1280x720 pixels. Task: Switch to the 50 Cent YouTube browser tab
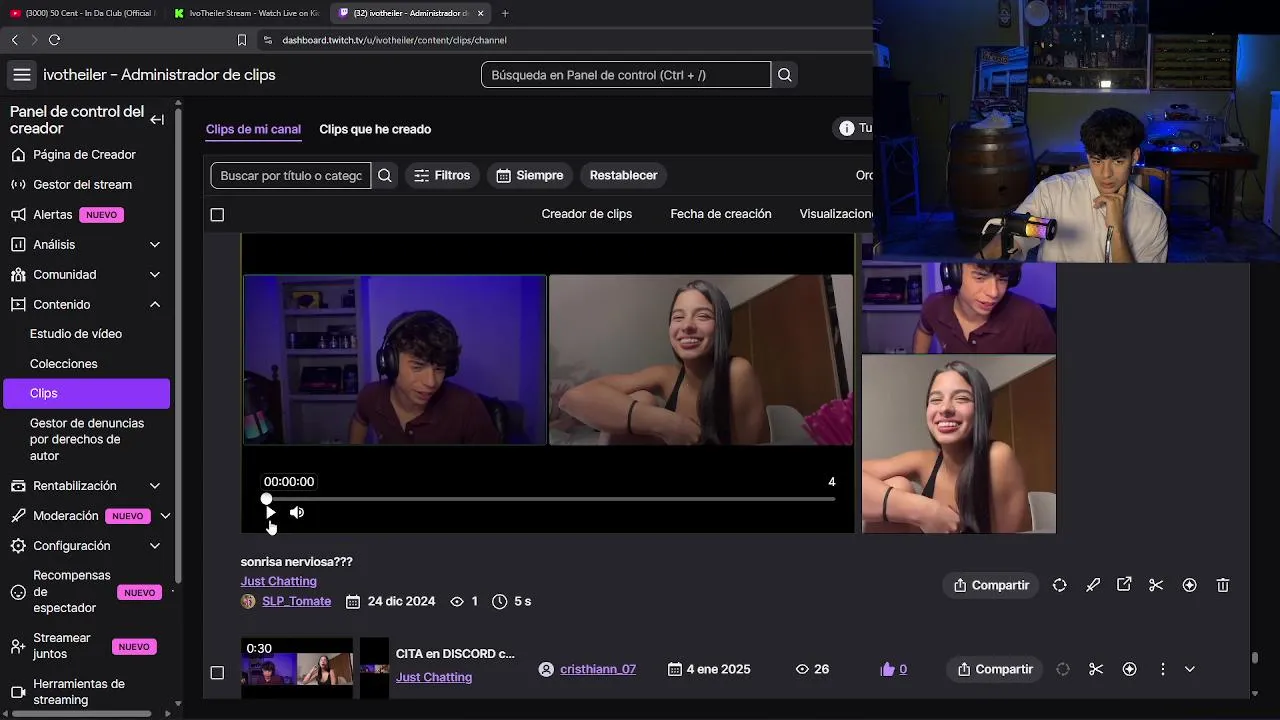[82, 13]
